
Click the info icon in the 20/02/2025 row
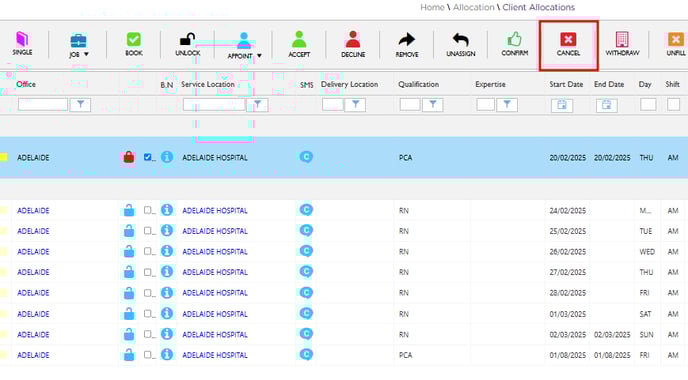[x=167, y=157]
